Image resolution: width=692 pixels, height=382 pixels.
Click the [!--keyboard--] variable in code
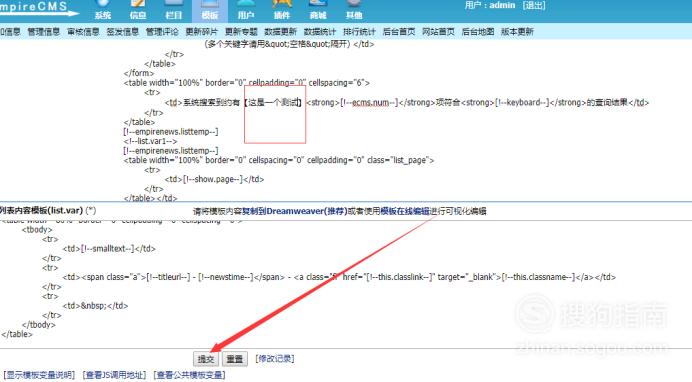[x=523, y=103]
